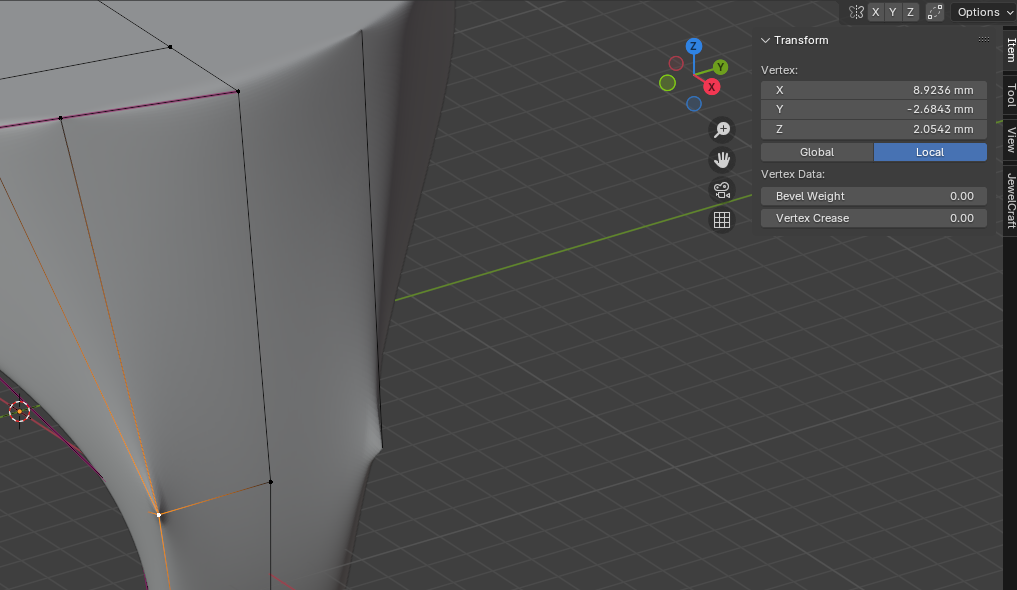Switch to the Tool sidebar tab
Image resolution: width=1017 pixels, height=590 pixels.
pyautogui.click(x=1010, y=95)
